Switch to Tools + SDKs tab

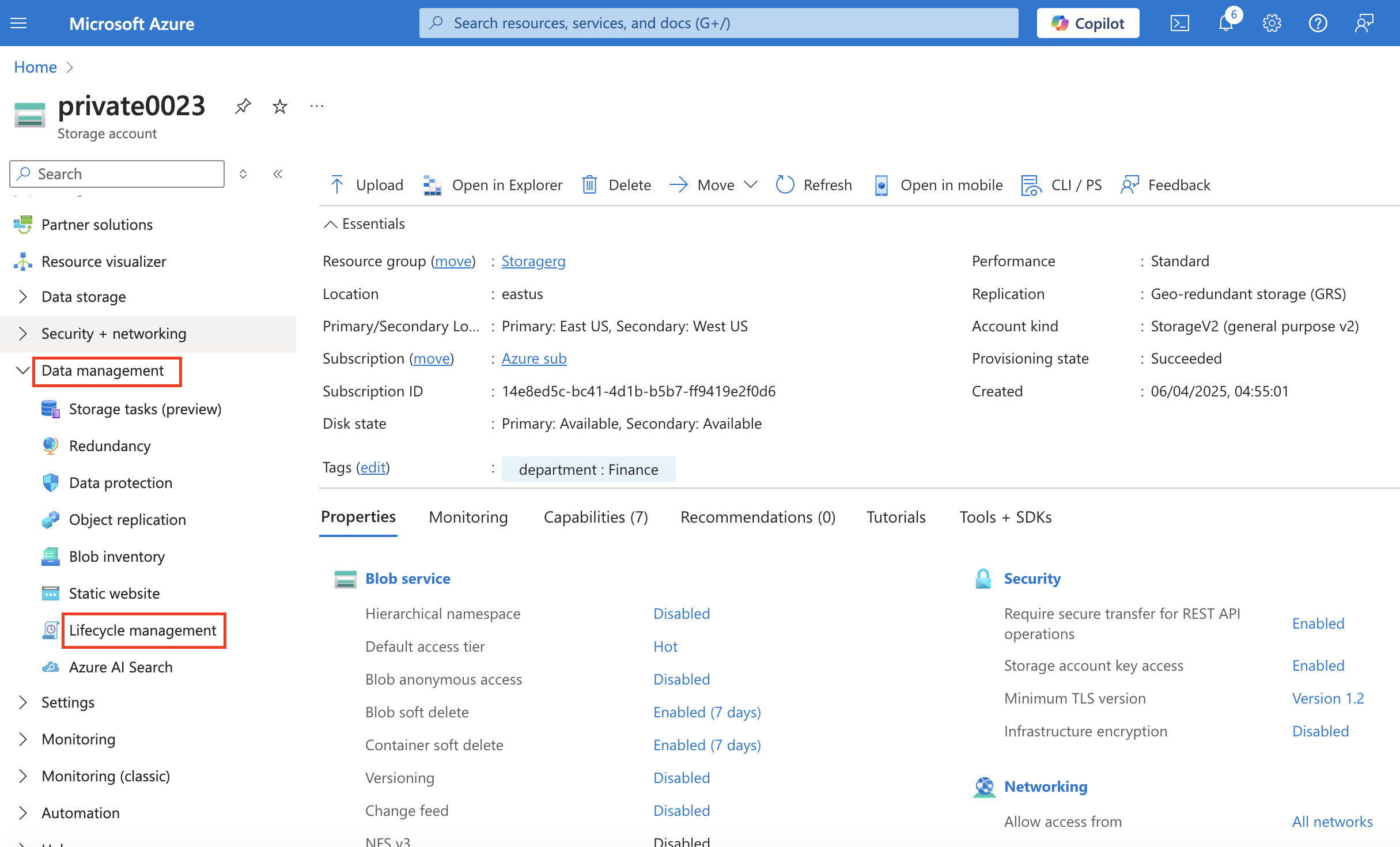[1005, 517]
